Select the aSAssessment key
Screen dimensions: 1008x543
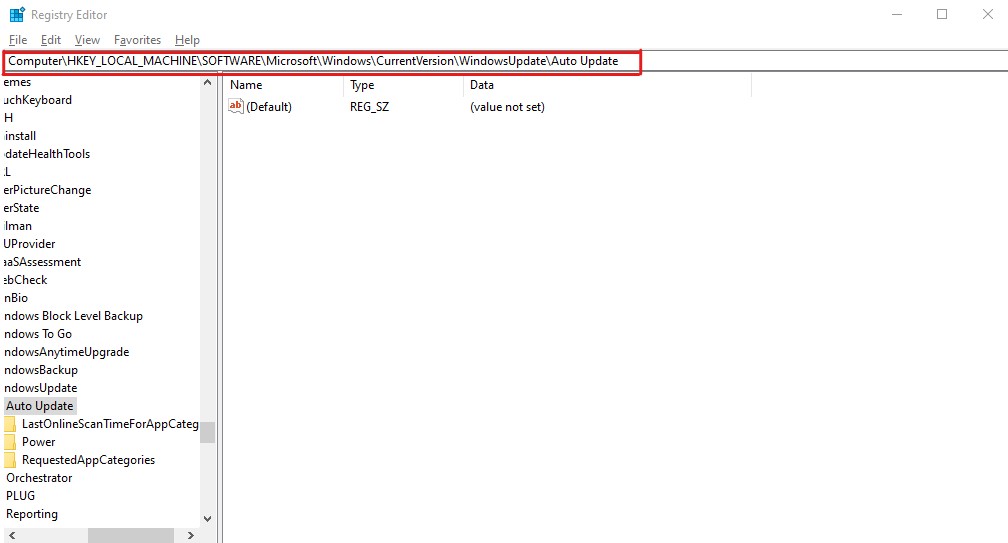(42, 262)
